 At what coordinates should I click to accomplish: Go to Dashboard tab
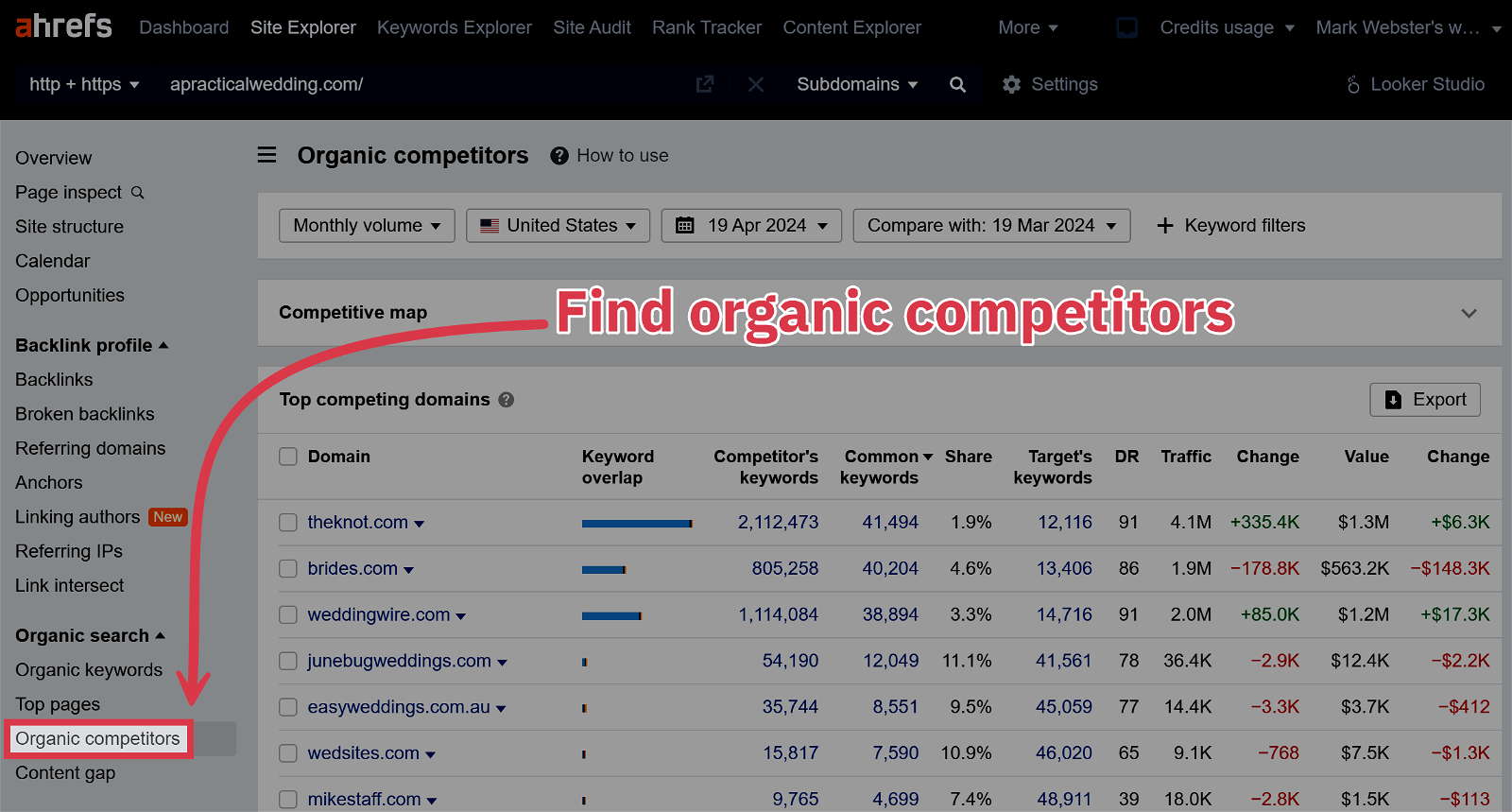point(184,27)
